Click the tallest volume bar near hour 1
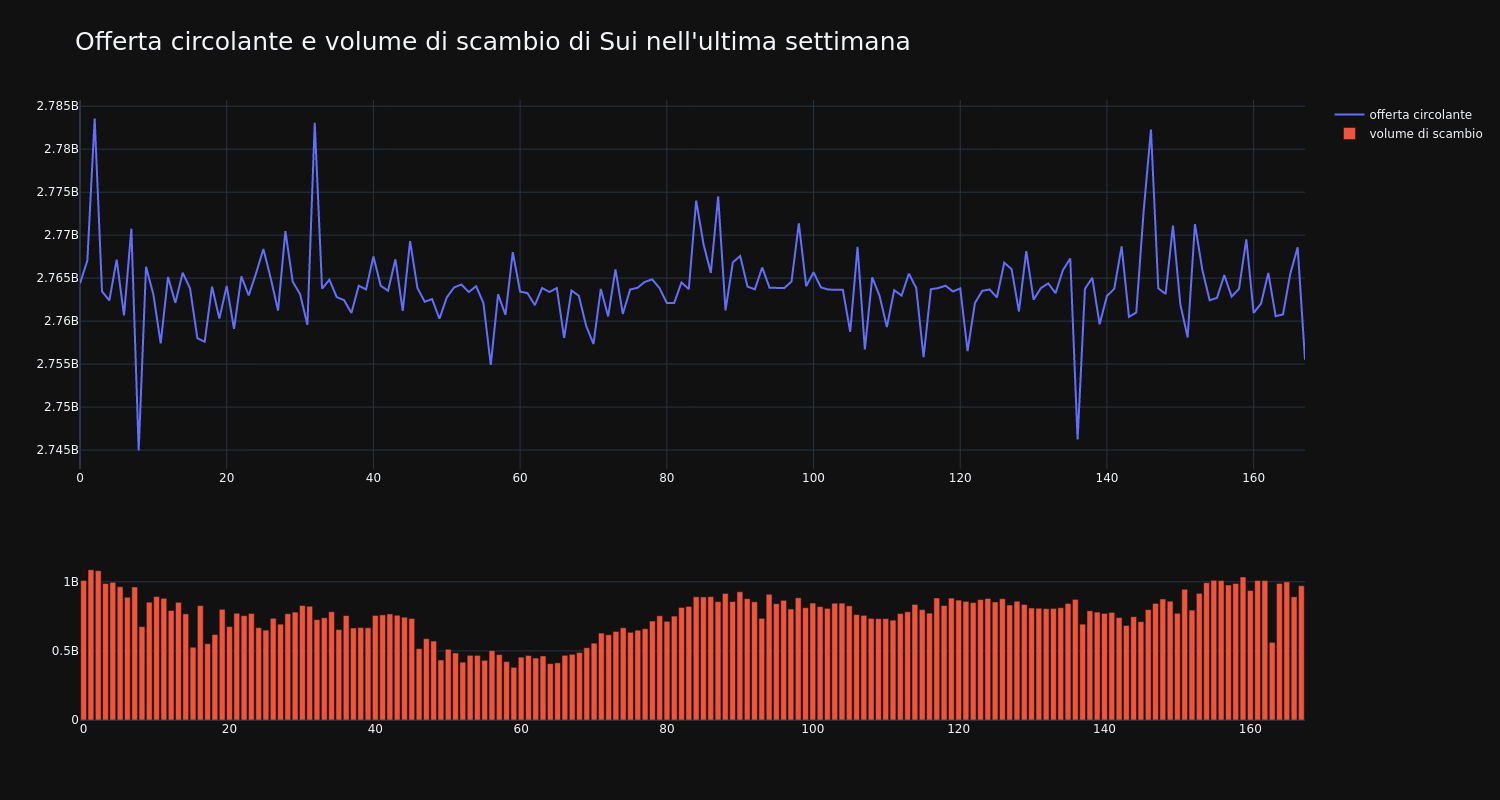The width and height of the screenshot is (1500, 800). point(91,645)
